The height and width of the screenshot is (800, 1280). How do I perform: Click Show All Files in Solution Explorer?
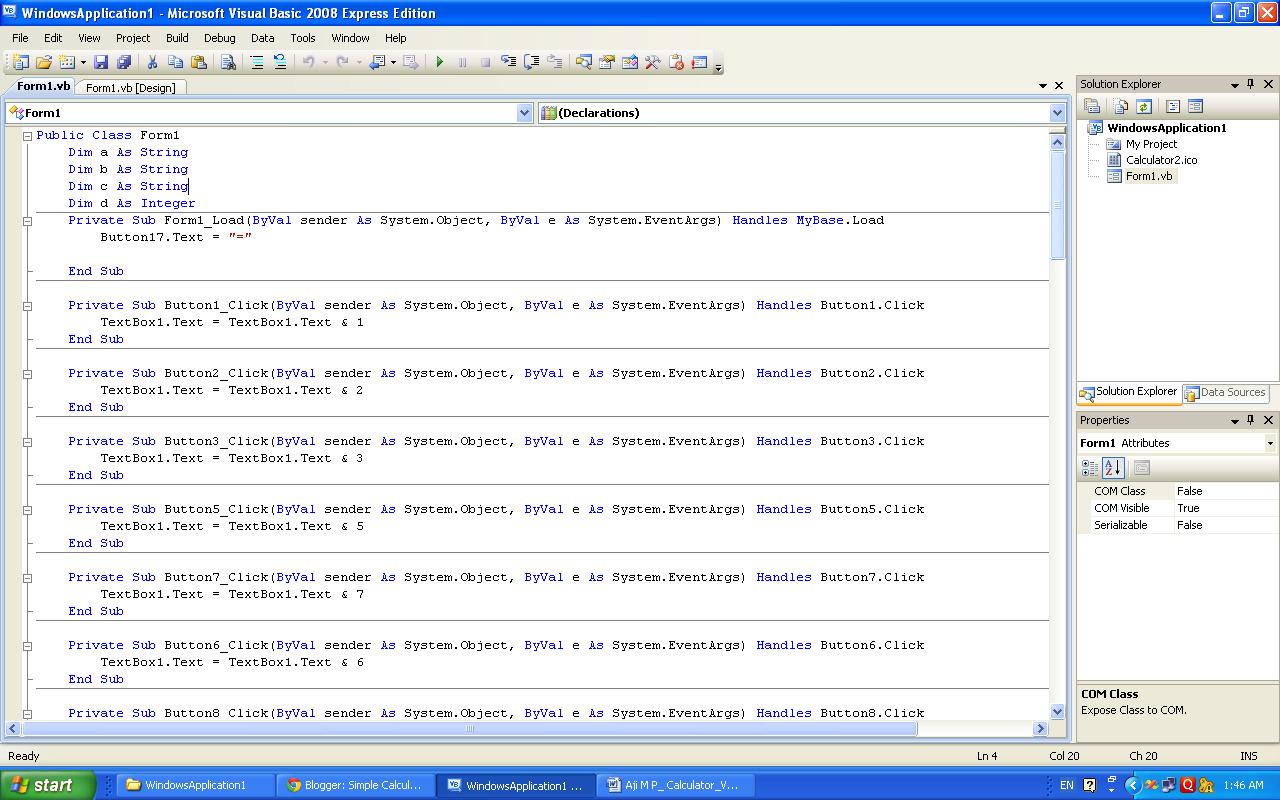coord(1120,106)
